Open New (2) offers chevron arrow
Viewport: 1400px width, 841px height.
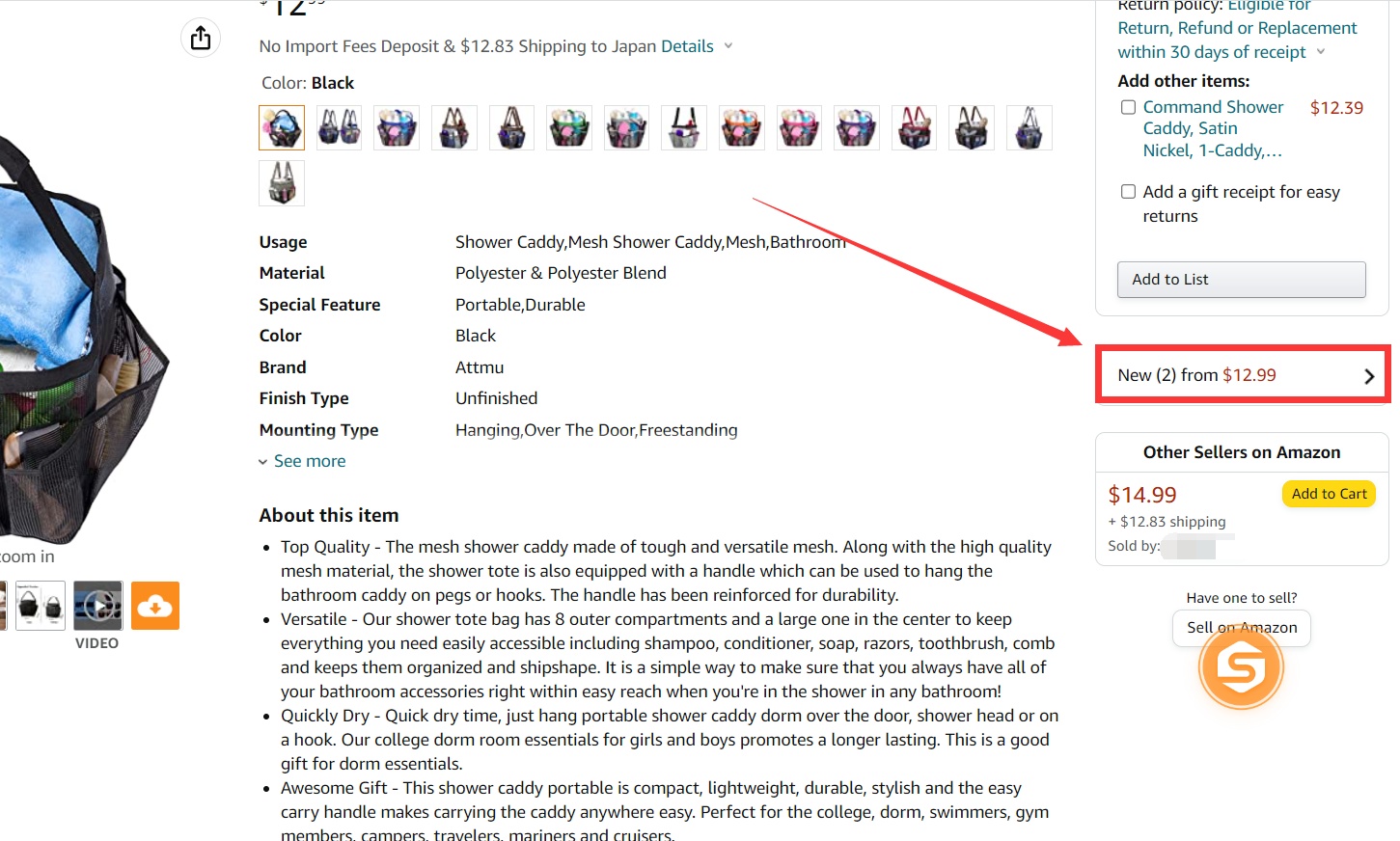1369,376
